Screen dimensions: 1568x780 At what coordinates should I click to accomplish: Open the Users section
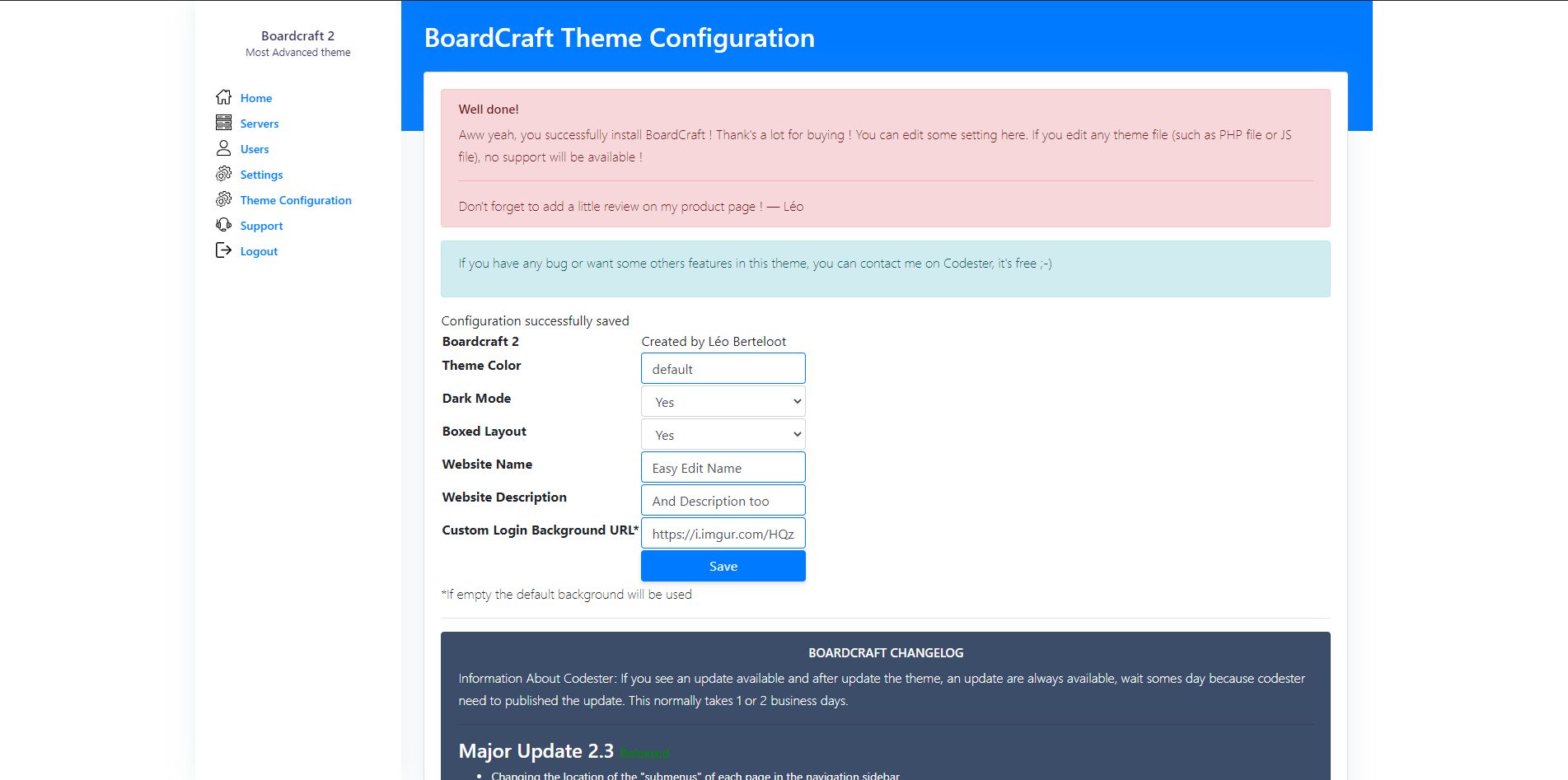[x=255, y=149]
